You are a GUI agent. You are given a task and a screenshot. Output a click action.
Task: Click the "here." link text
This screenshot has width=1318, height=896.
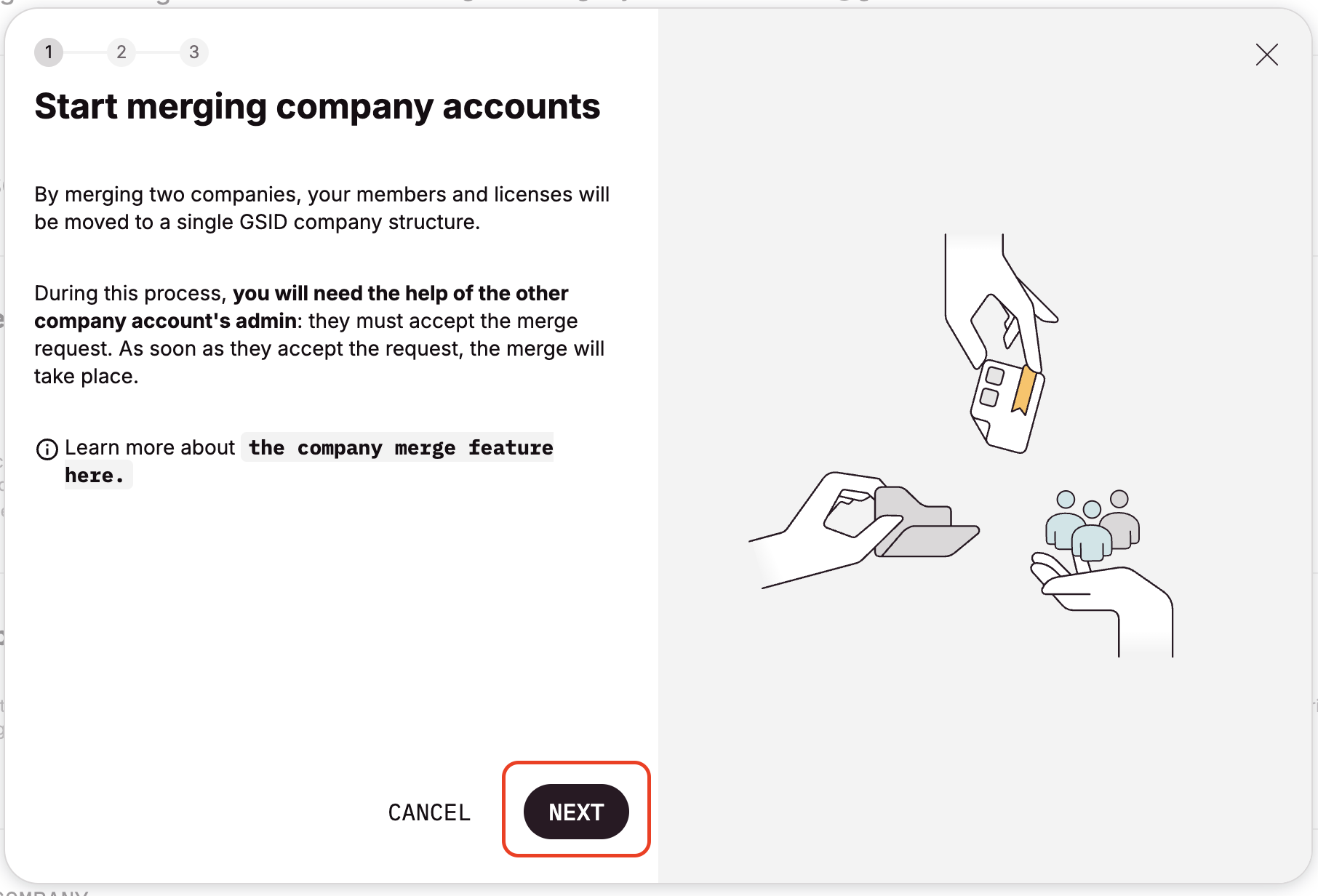click(95, 476)
